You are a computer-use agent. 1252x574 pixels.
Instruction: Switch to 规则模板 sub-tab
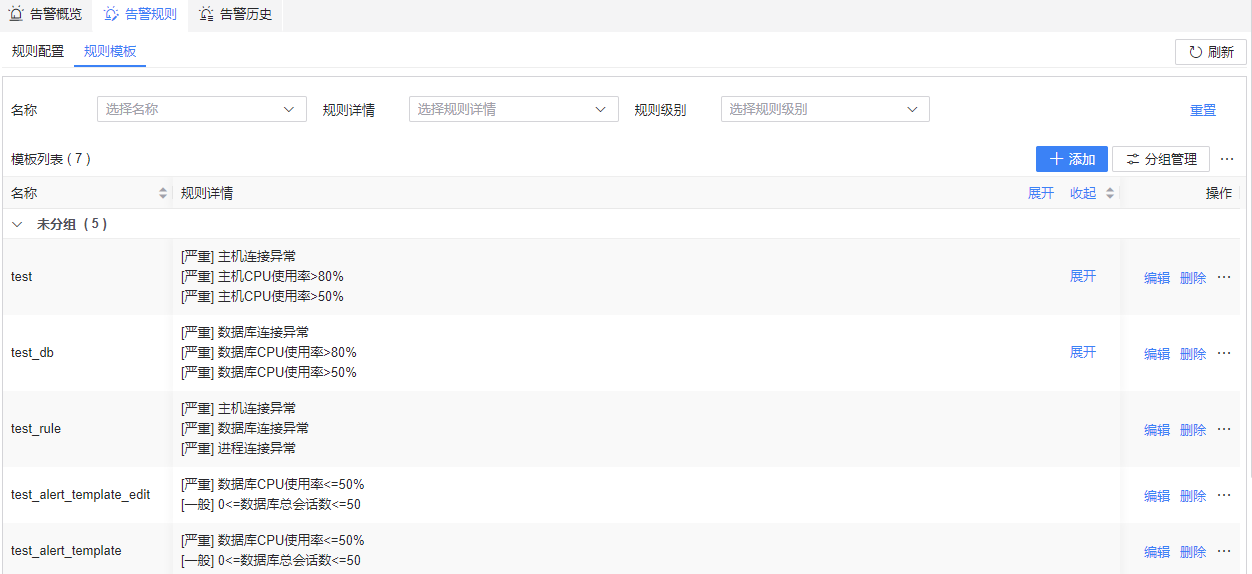click(x=110, y=51)
